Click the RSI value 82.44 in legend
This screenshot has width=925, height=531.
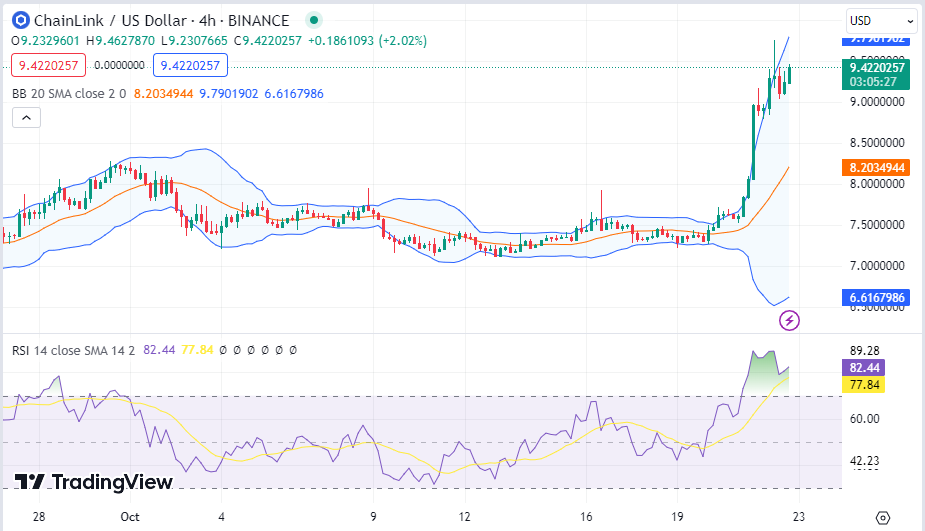tap(159, 350)
